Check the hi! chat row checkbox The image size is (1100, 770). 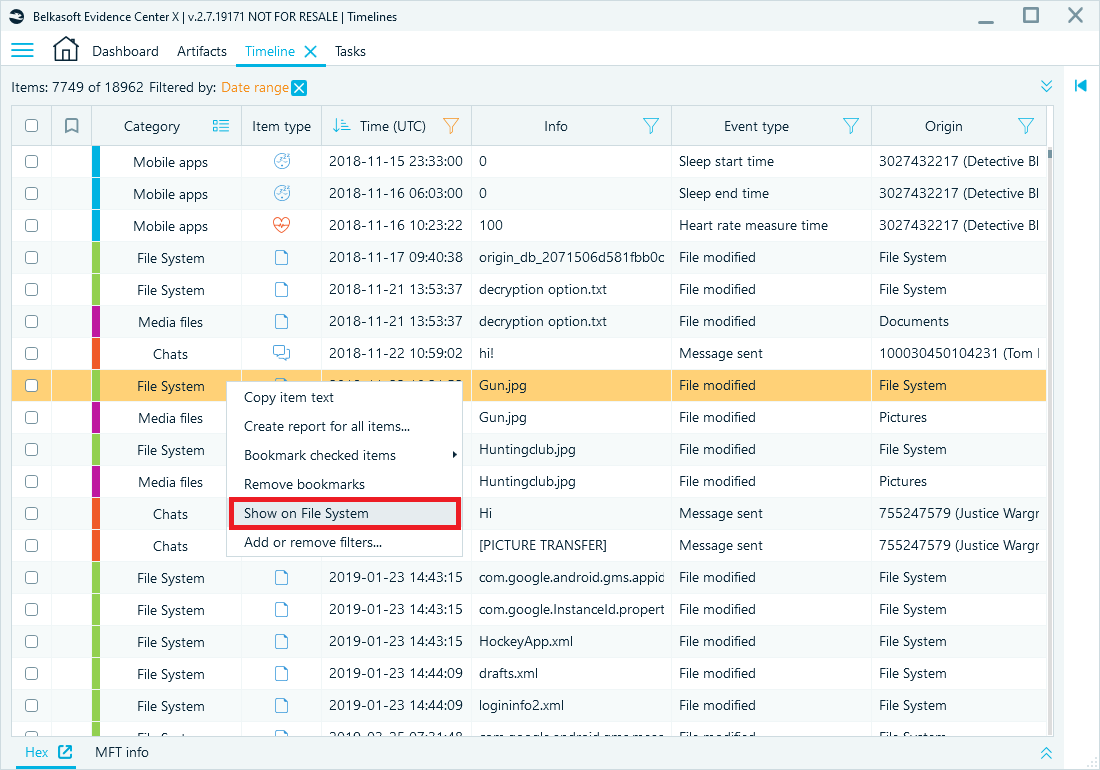32,353
